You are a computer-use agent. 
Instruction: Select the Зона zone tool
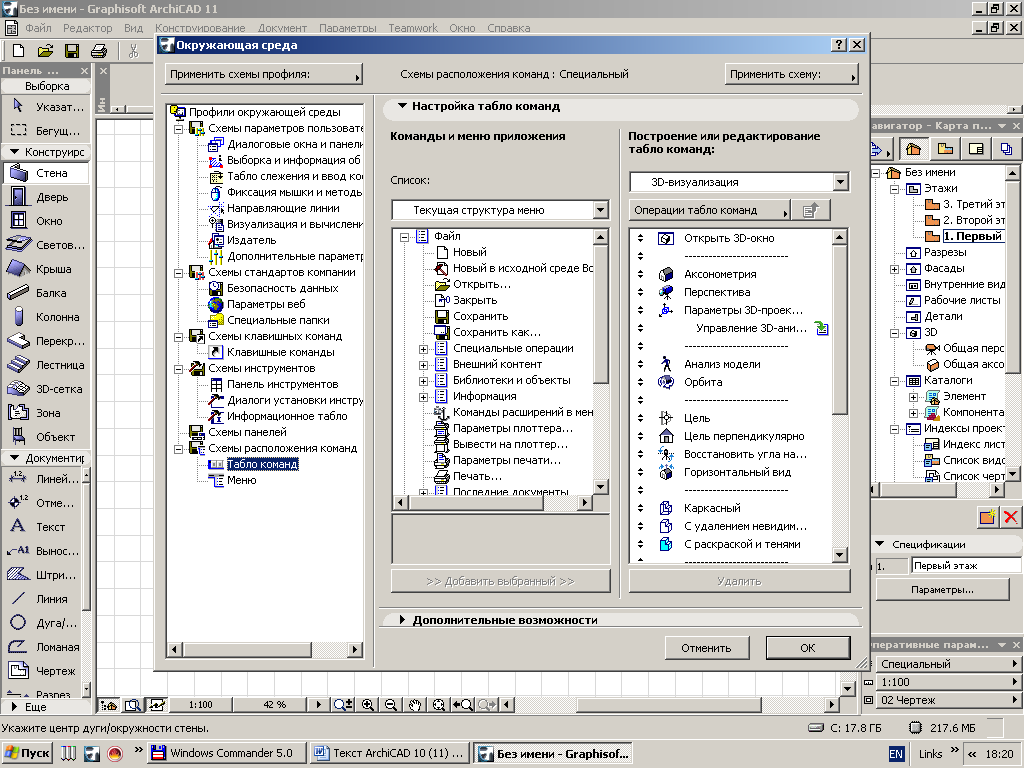click(x=45, y=413)
